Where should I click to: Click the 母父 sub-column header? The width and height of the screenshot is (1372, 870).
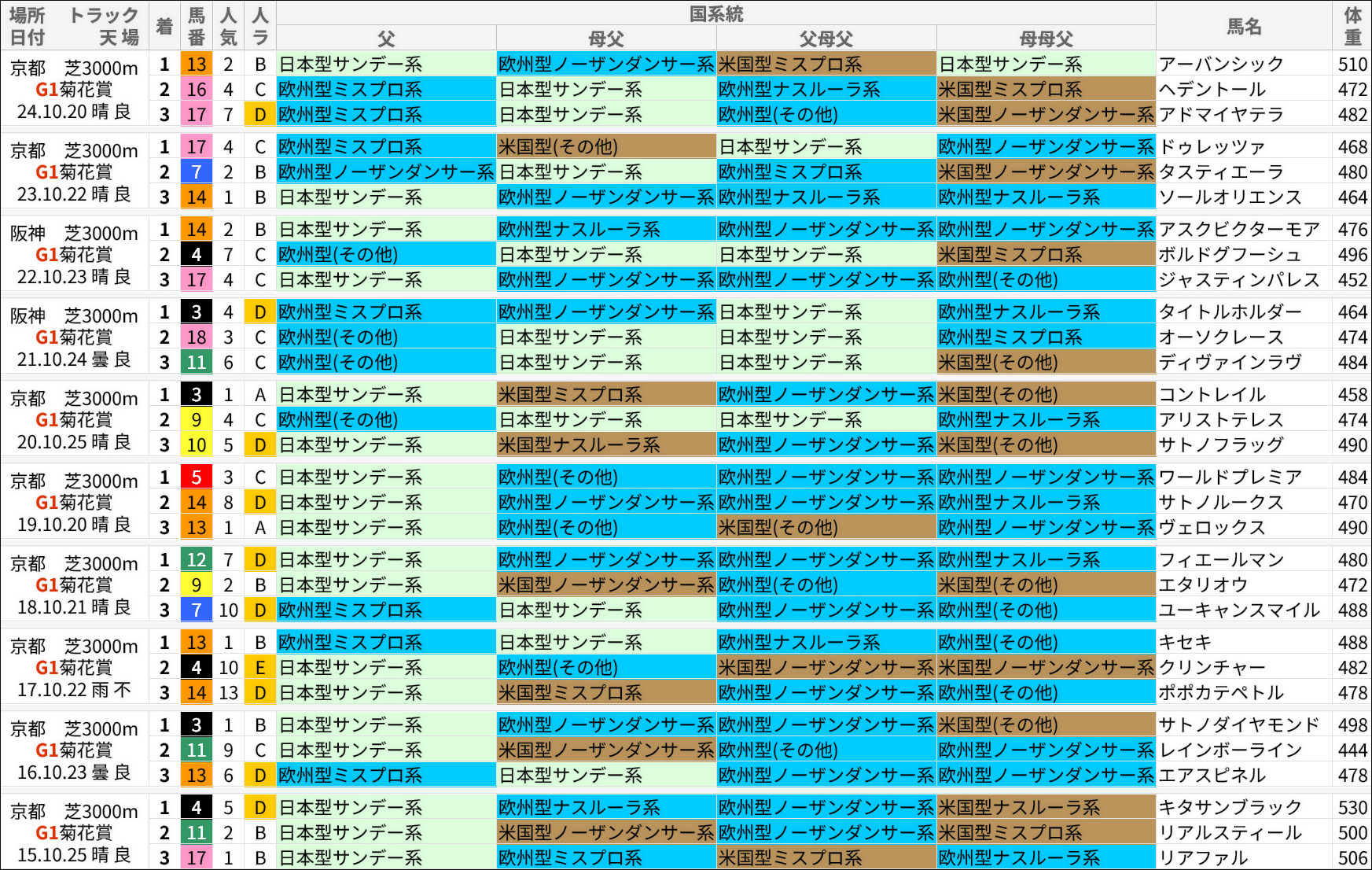point(605,38)
